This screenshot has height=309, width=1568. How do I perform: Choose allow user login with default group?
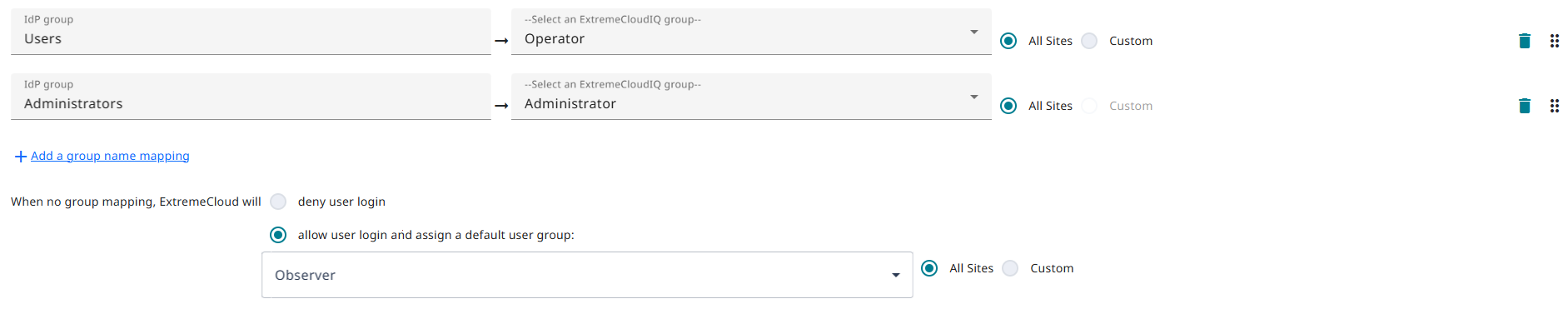coord(278,235)
